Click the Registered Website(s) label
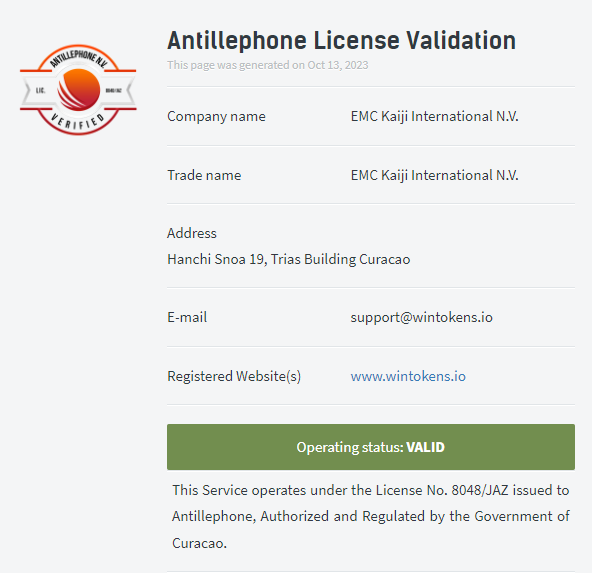The width and height of the screenshot is (592, 573). [234, 376]
